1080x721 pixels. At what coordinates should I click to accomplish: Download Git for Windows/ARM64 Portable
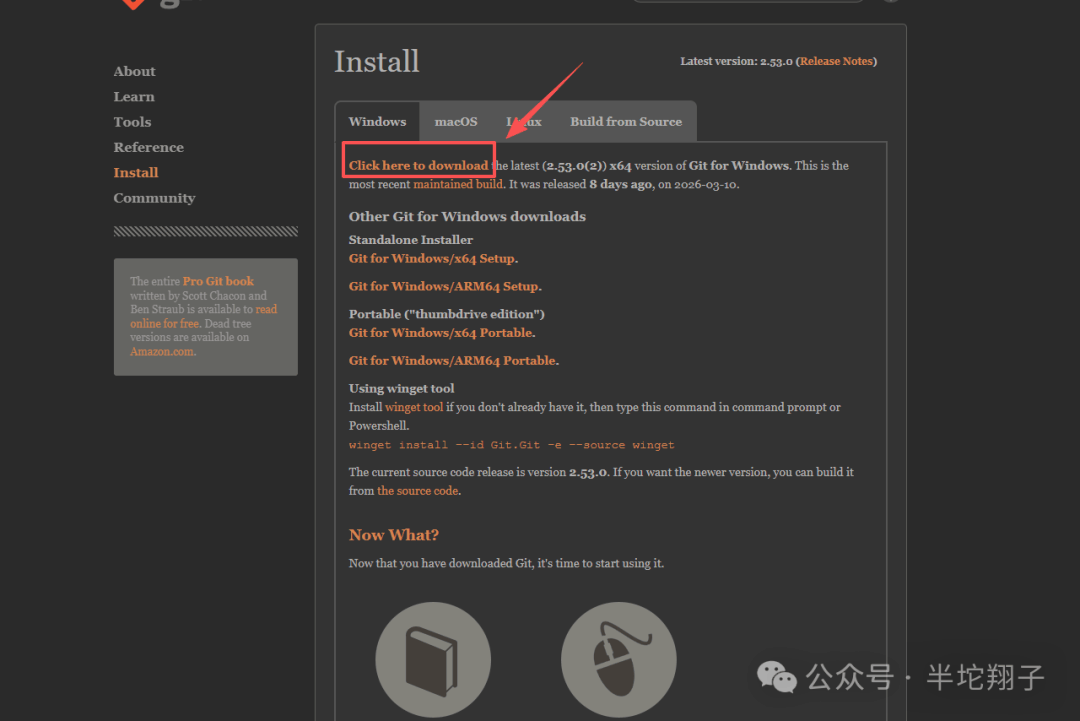(x=453, y=361)
